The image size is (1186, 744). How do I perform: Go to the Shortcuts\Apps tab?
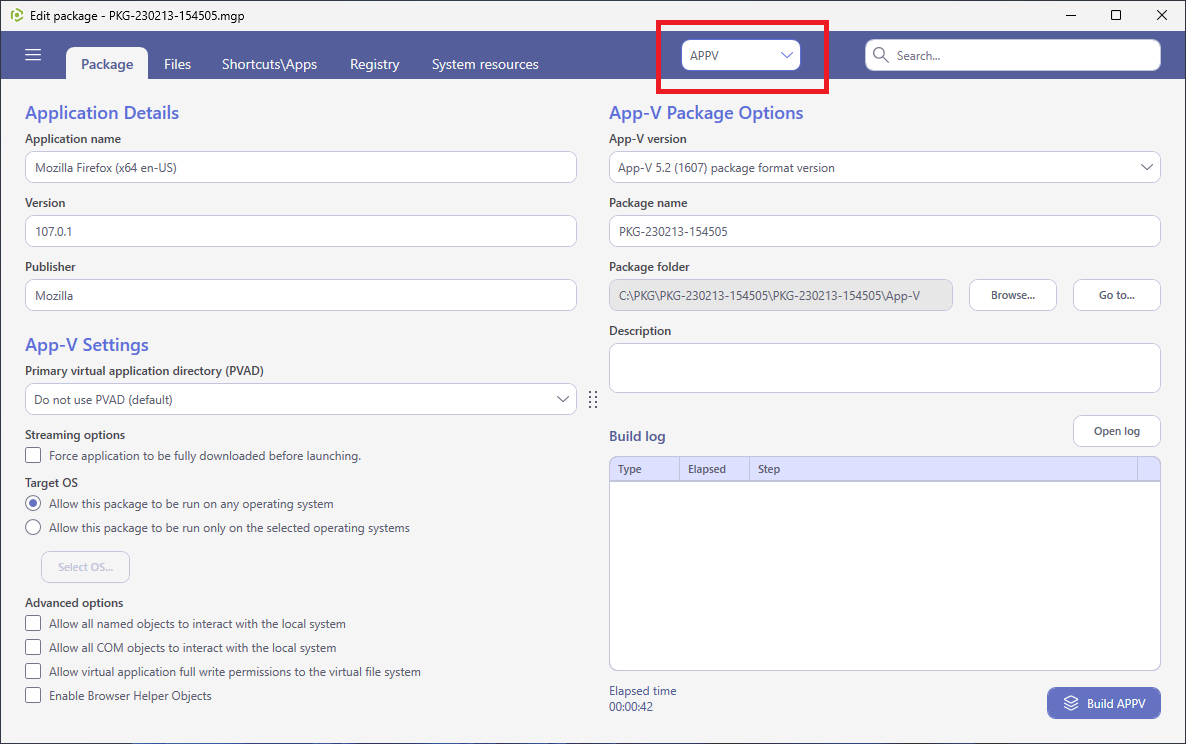point(269,64)
